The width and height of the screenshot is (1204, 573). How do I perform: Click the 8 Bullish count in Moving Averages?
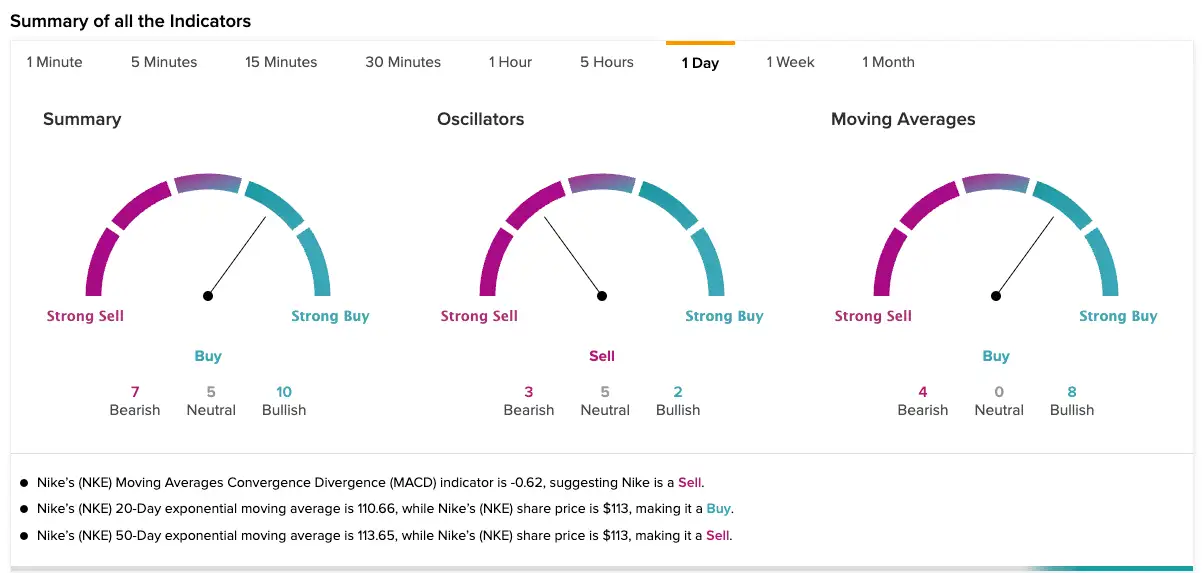click(1072, 401)
